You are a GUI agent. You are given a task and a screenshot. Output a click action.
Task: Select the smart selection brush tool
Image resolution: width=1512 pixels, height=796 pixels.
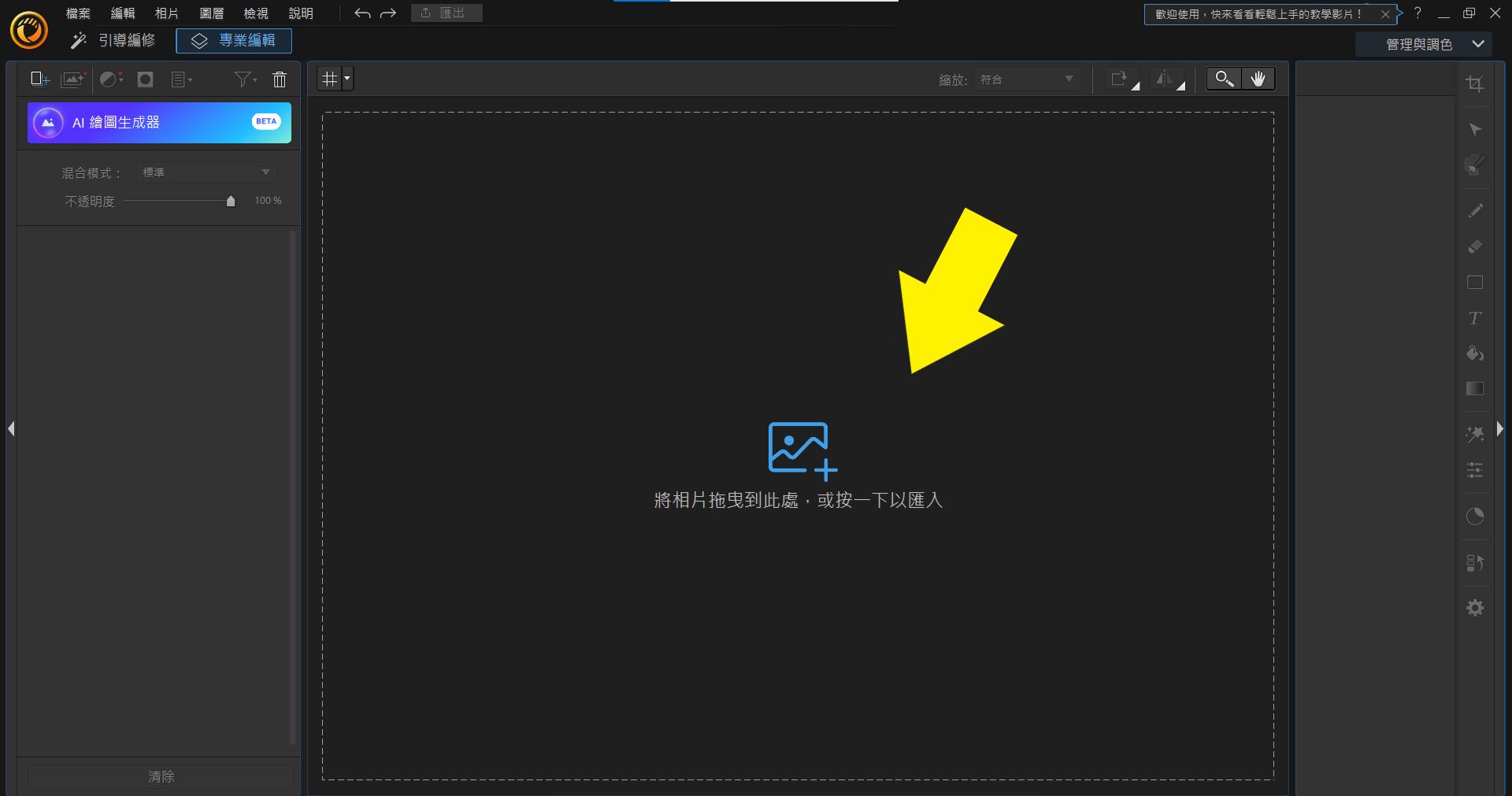[x=1475, y=165]
